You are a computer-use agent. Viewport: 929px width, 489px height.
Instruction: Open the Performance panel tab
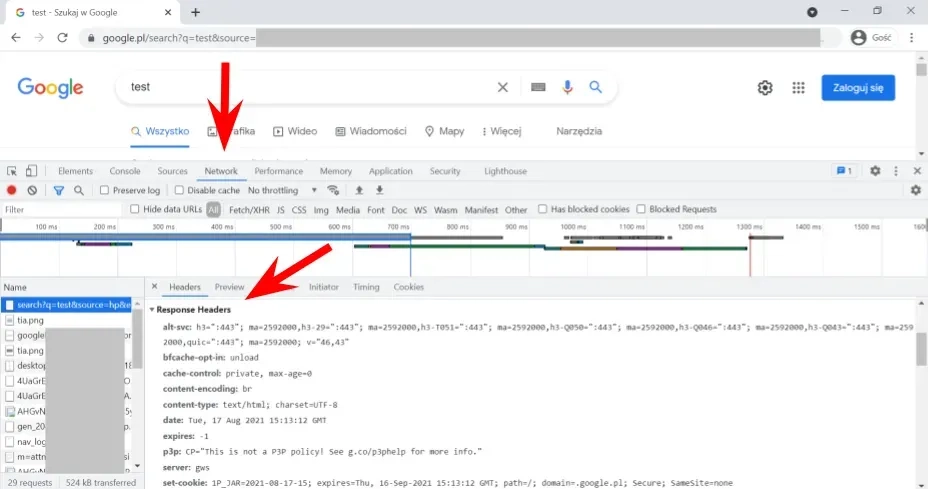point(278,171)
